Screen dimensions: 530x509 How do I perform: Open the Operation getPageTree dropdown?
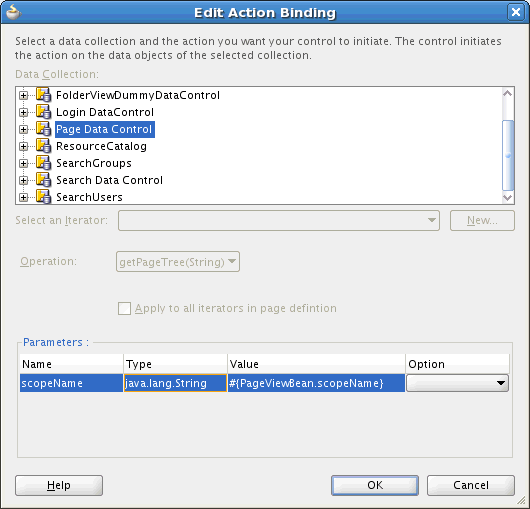click(178, 262)
